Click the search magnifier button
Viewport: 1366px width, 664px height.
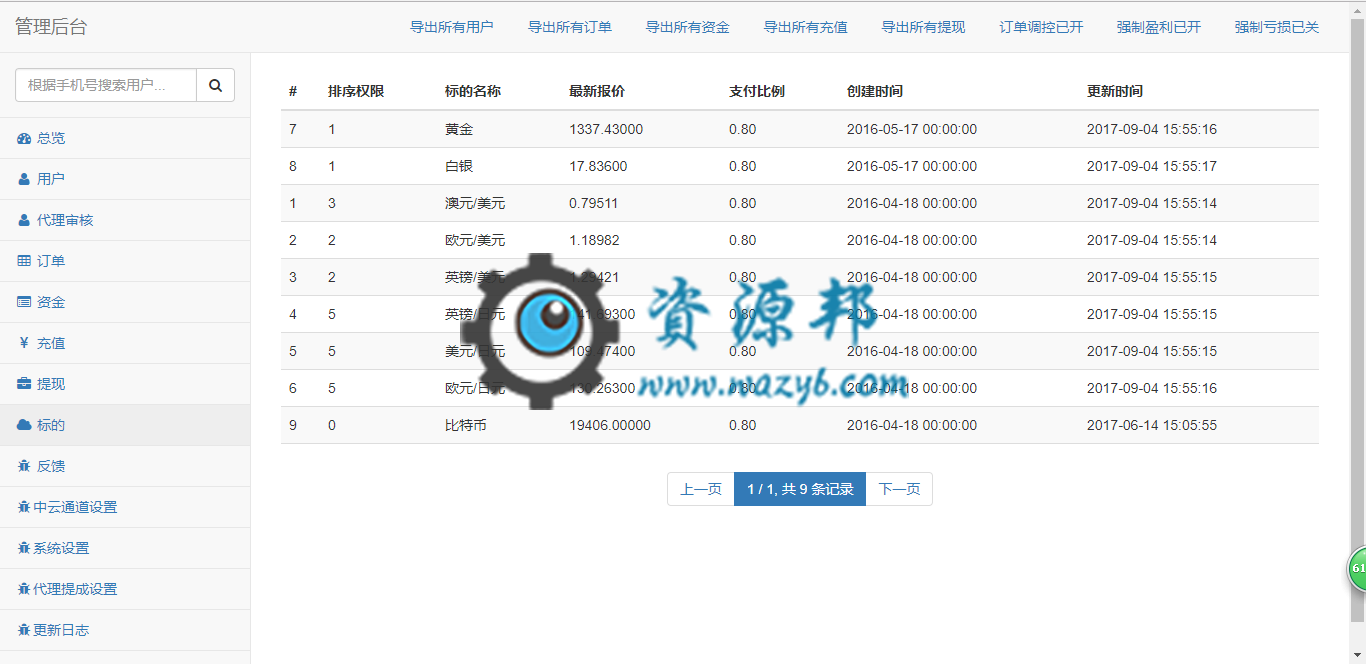(215, 85)
